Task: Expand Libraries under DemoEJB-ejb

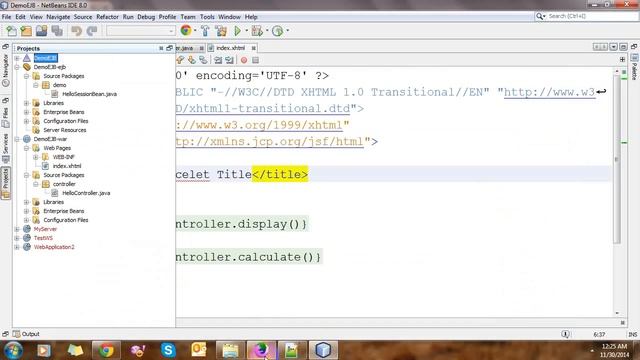Action: [x=27, y=103]
